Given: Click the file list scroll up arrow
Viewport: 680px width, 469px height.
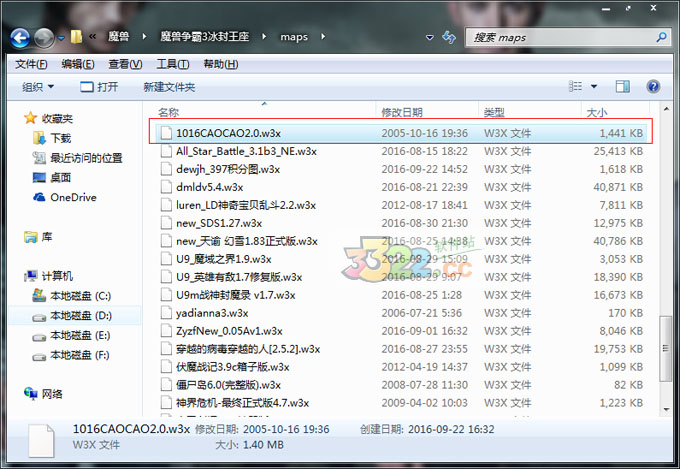Looking at the screenshot, I should (x=666, y=109).
